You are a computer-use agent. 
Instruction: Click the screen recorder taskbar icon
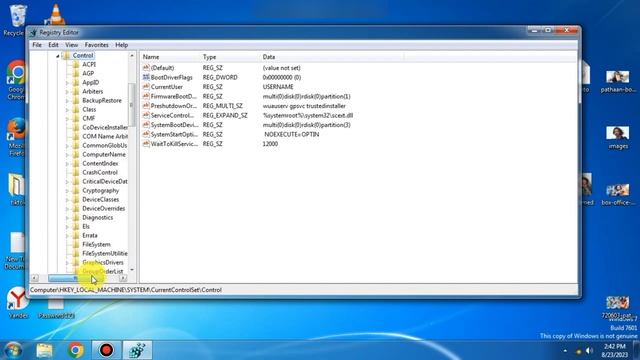(x=106, y=350)
